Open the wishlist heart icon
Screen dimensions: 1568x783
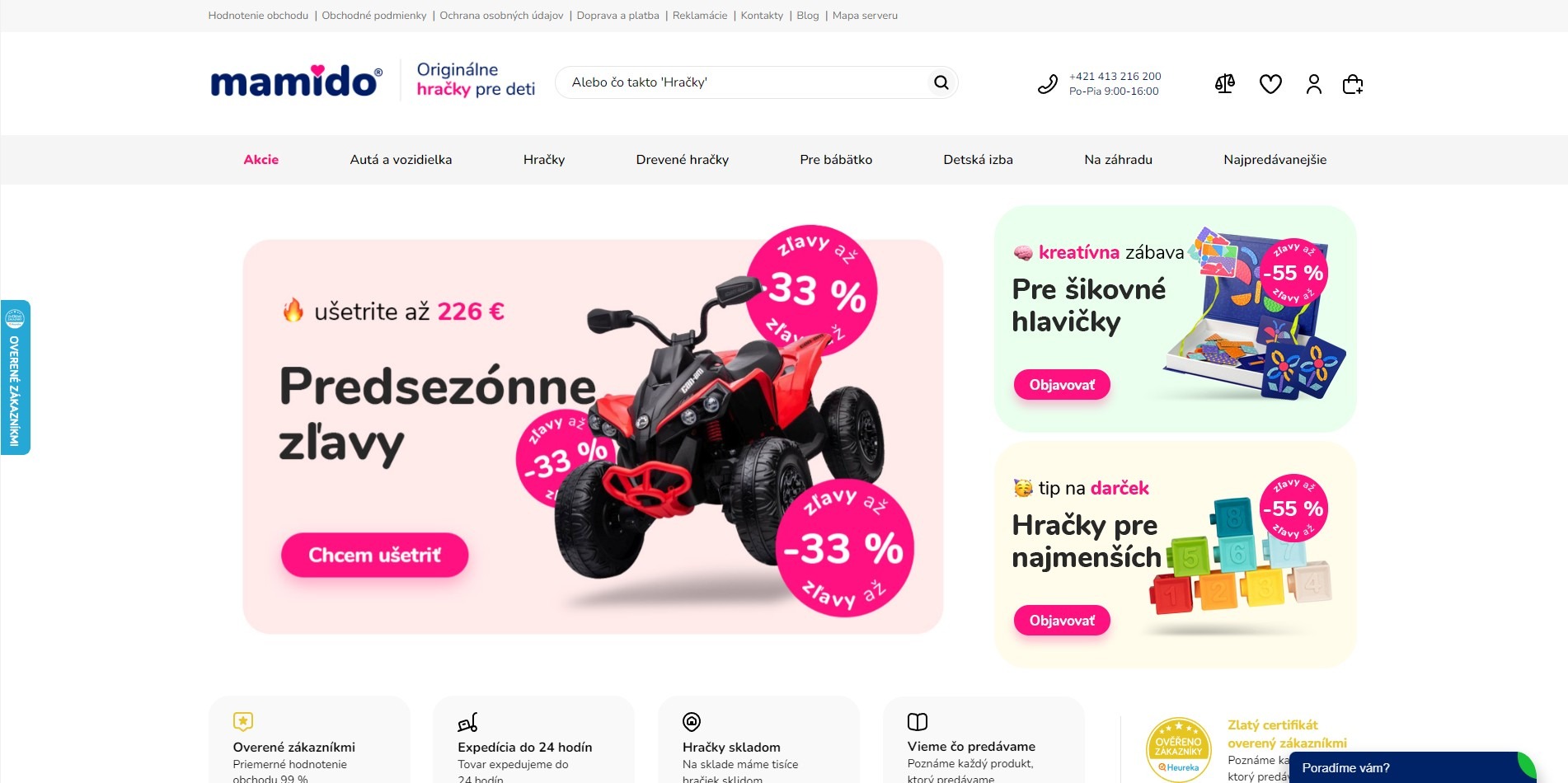tap(1270, 83)
